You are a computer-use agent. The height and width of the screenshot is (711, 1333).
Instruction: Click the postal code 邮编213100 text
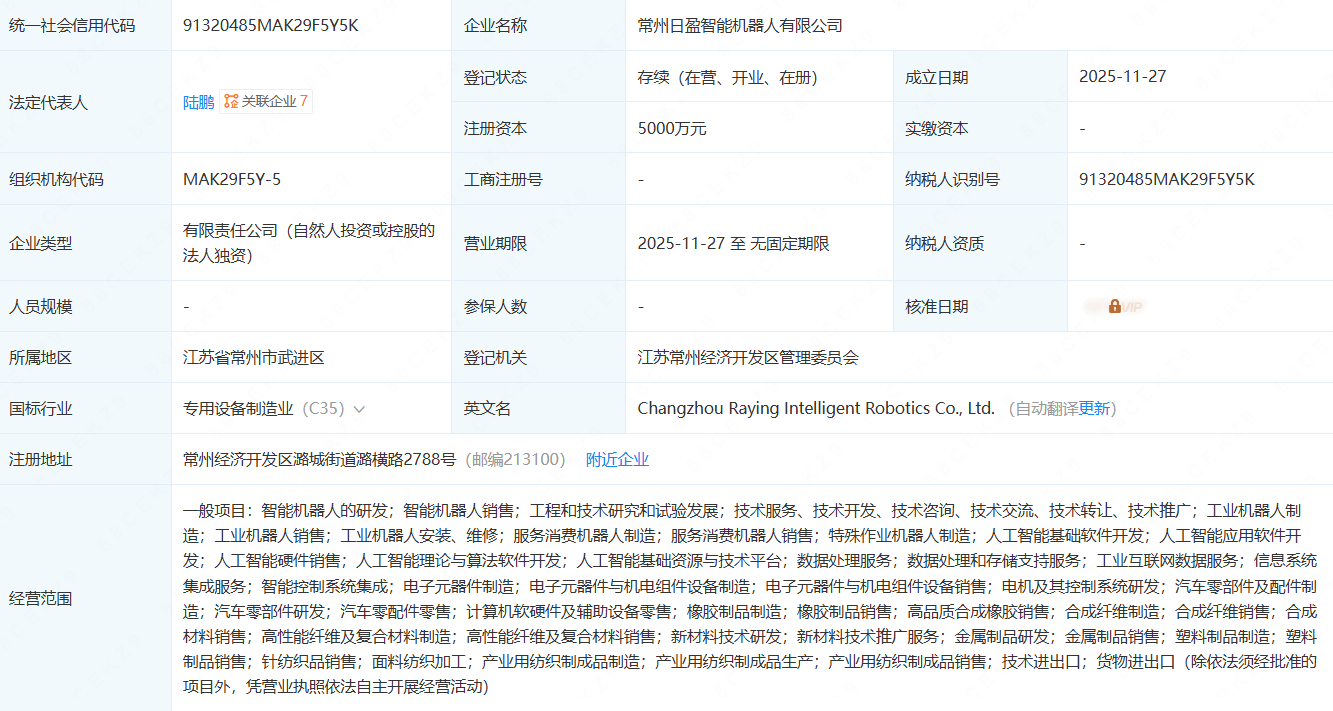point(518,460)
